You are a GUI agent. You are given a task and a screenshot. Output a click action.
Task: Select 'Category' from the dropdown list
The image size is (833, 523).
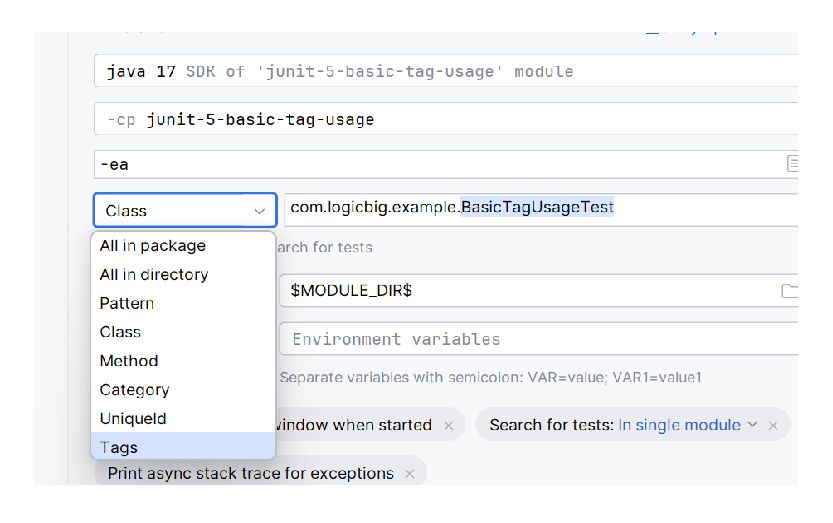pos(134,390)
